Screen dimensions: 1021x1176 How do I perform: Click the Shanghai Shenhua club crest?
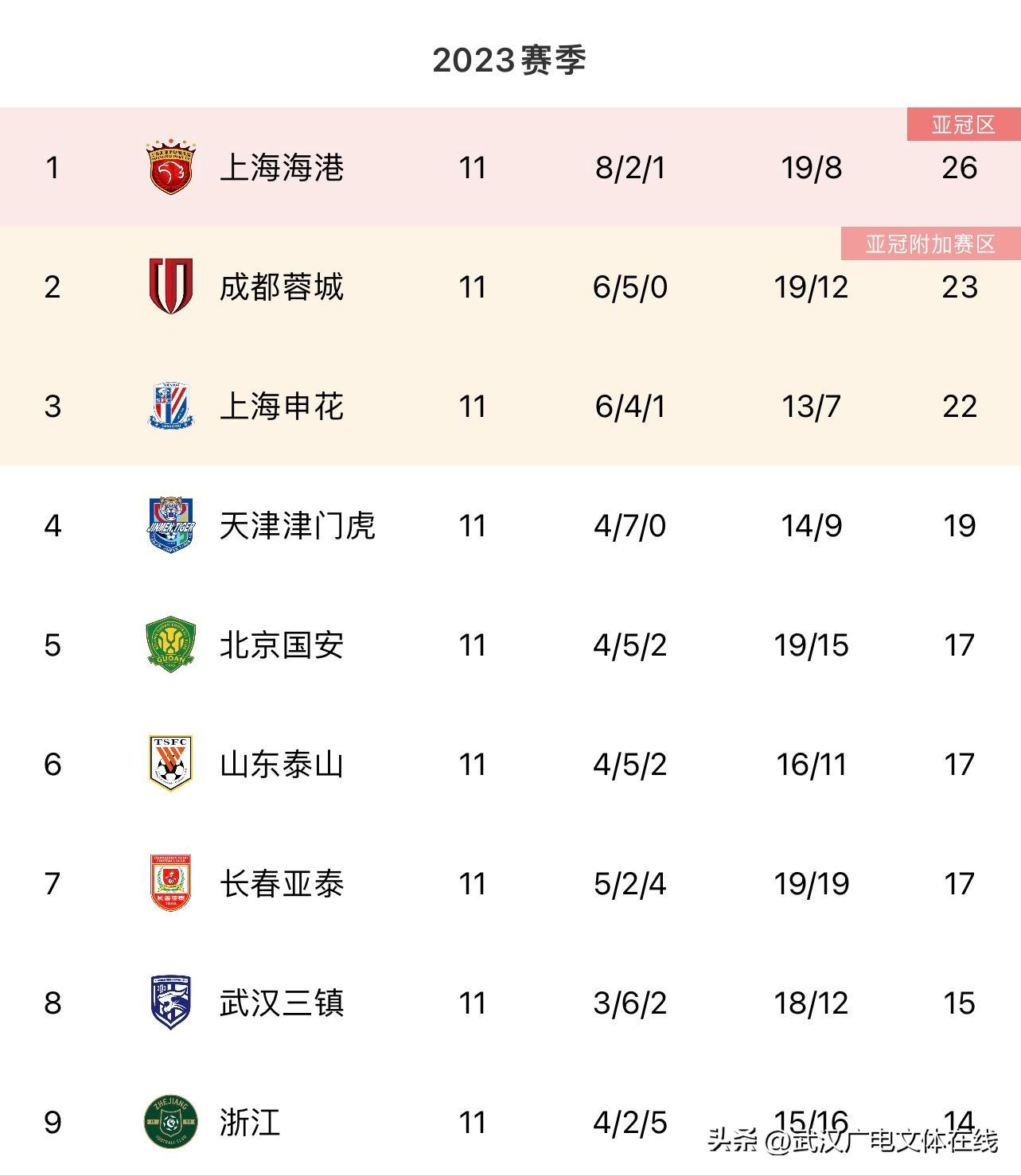point(171,406)
